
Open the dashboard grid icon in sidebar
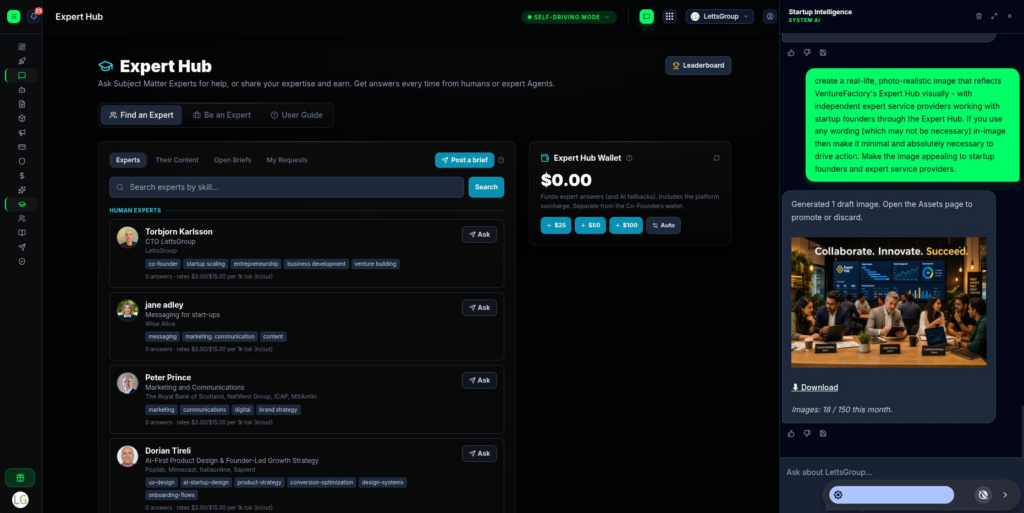click(22, 47)
